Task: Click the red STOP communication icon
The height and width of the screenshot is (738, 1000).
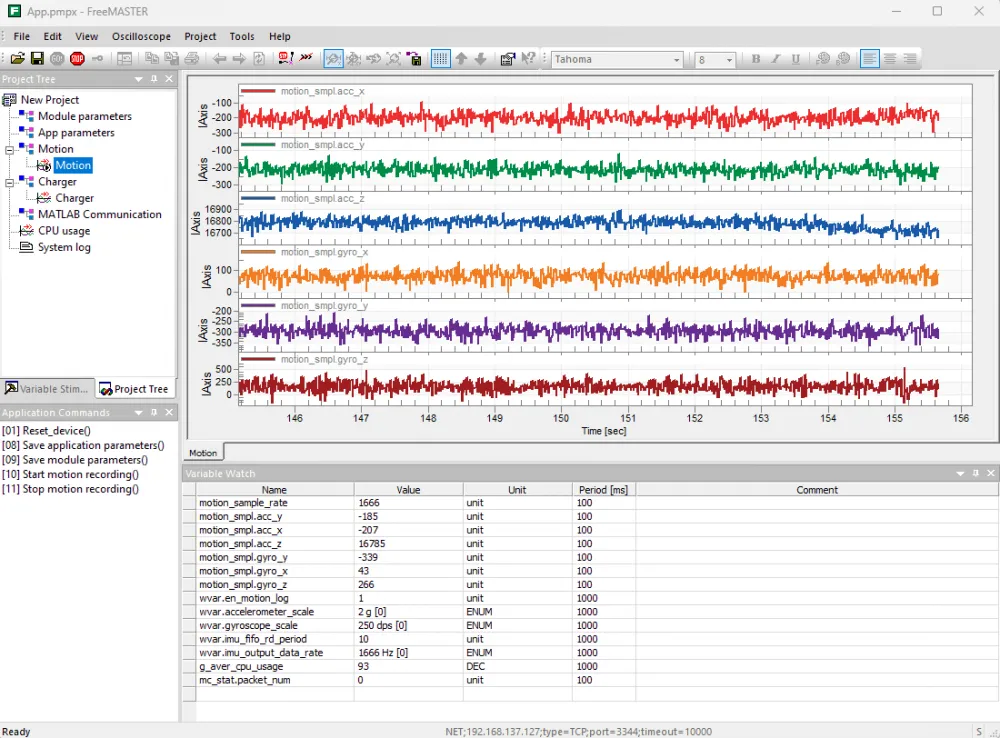Action: [77, 59]
